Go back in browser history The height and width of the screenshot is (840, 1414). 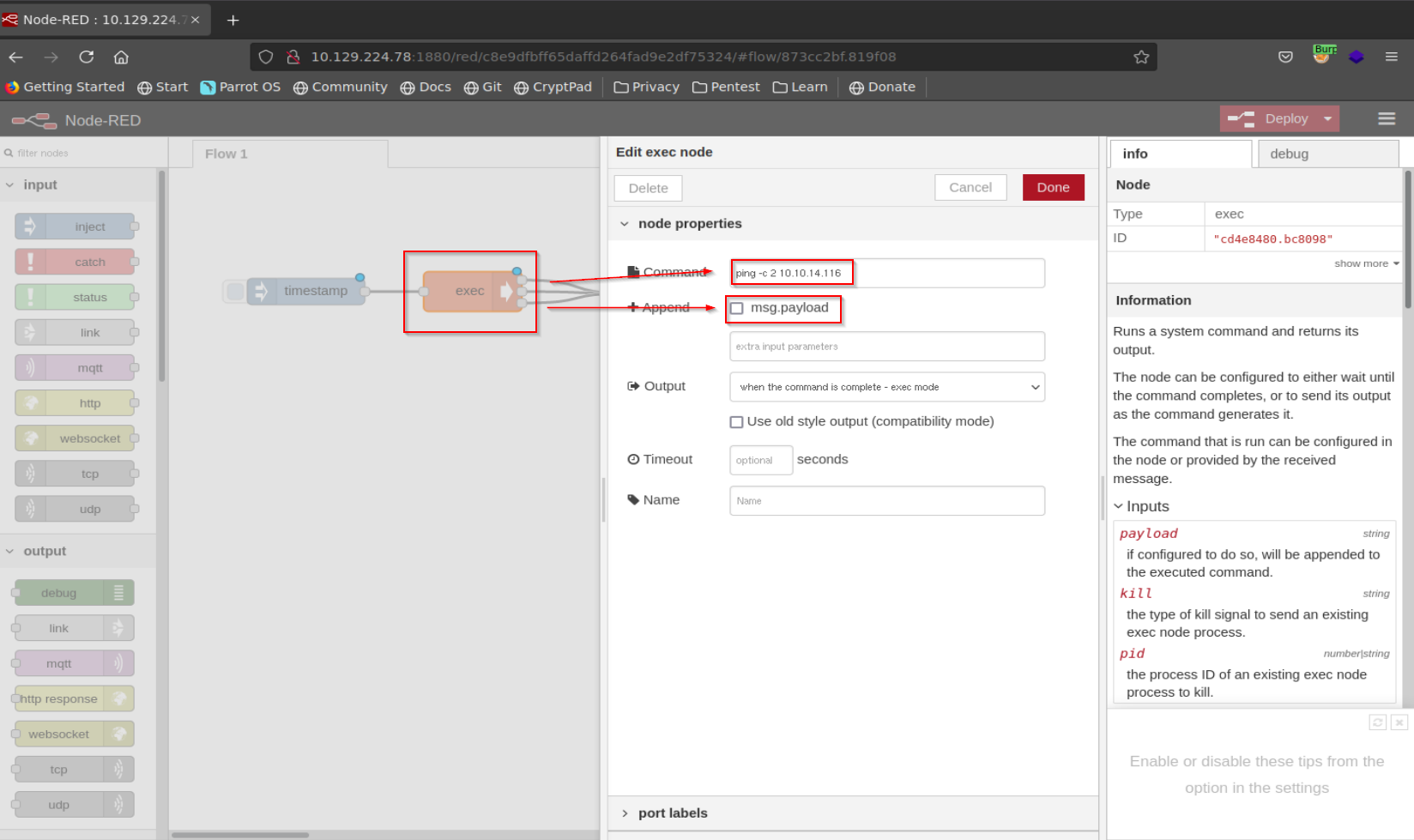[16, 57]
